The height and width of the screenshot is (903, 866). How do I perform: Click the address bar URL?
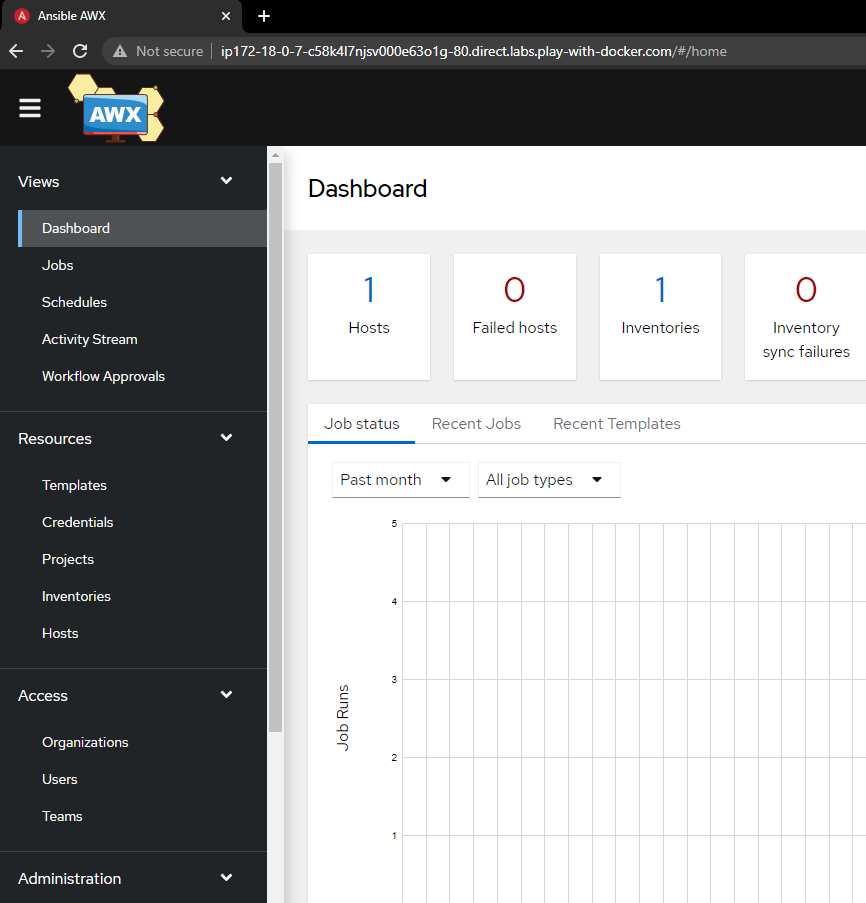(473, 51)
